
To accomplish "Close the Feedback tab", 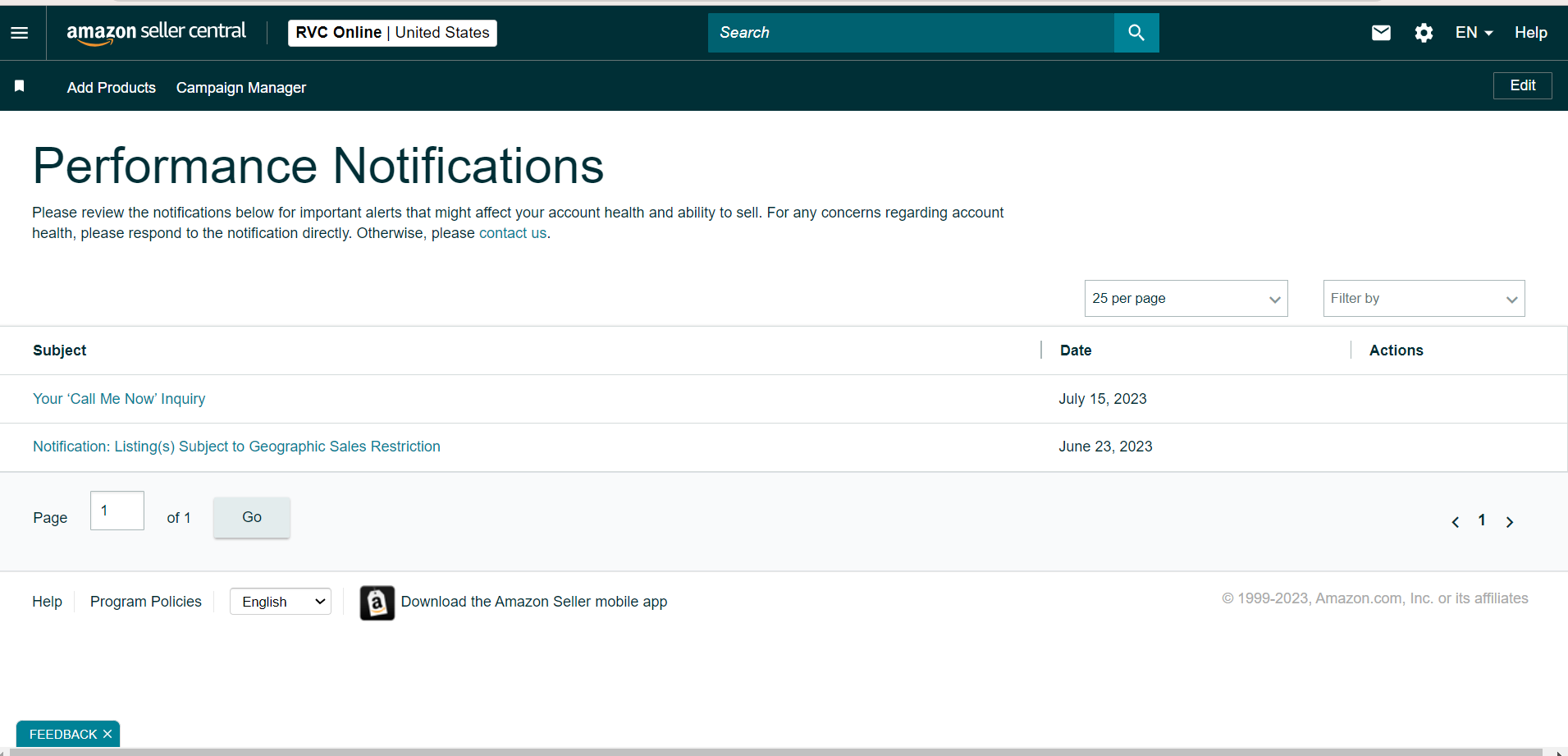I will (x=107, y=734).
